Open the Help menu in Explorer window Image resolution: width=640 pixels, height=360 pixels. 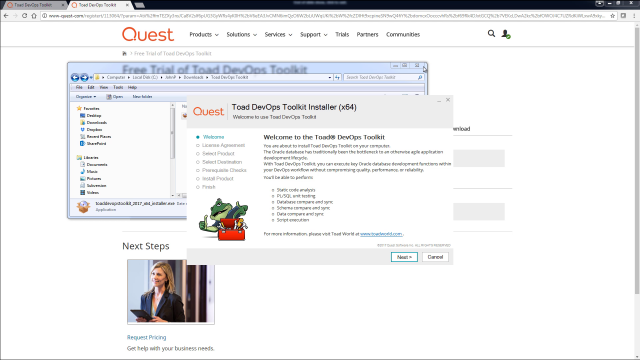click(132, 87)
